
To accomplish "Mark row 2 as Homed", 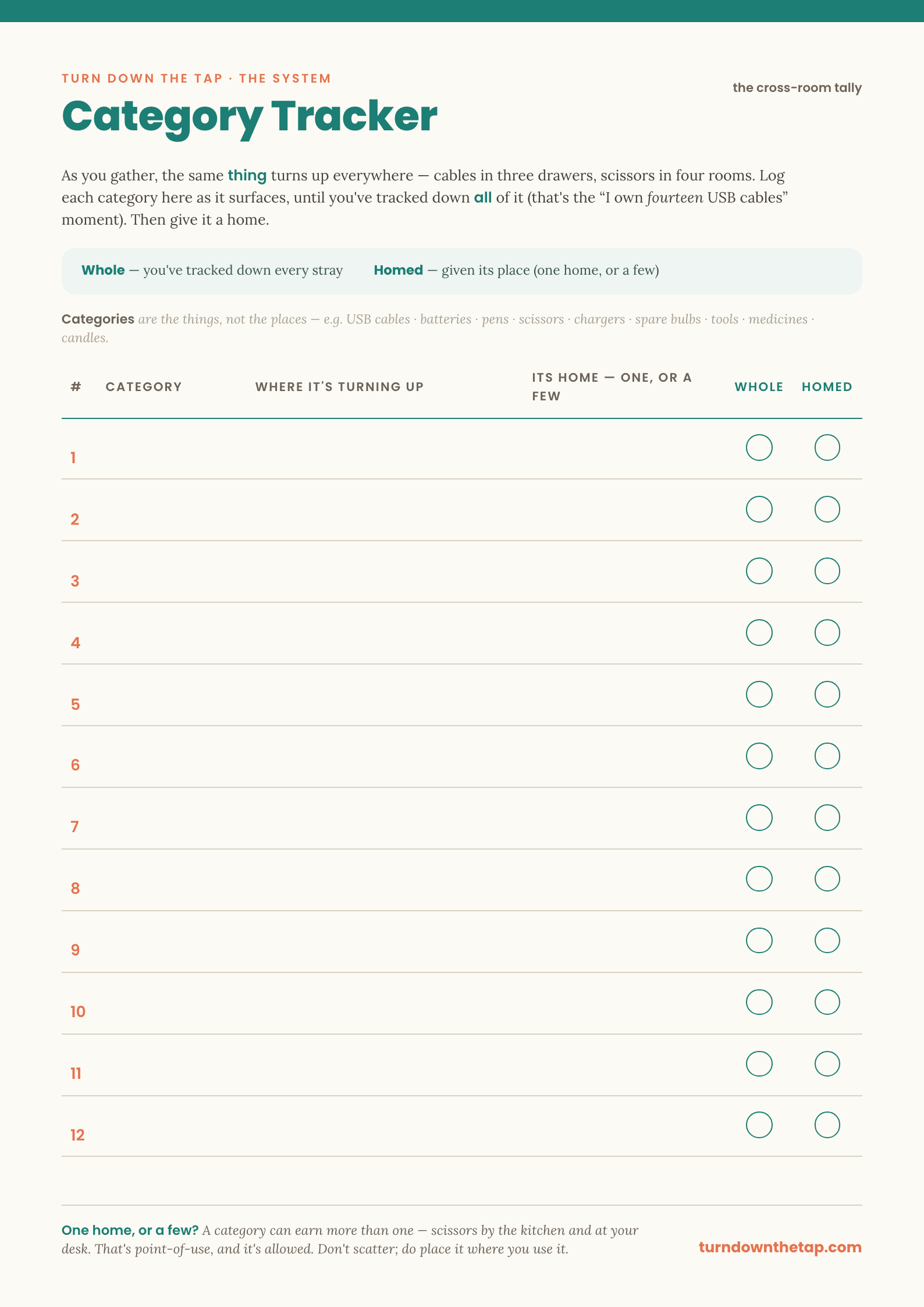I will pos(827,509).
